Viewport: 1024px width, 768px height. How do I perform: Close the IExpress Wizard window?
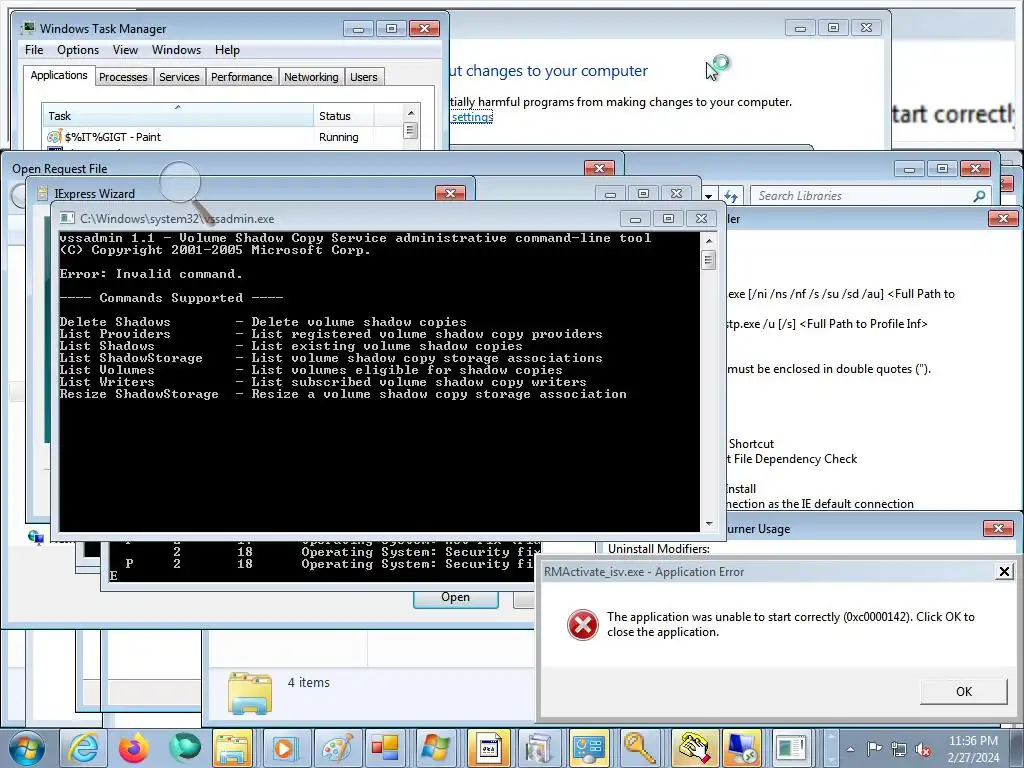450,193
